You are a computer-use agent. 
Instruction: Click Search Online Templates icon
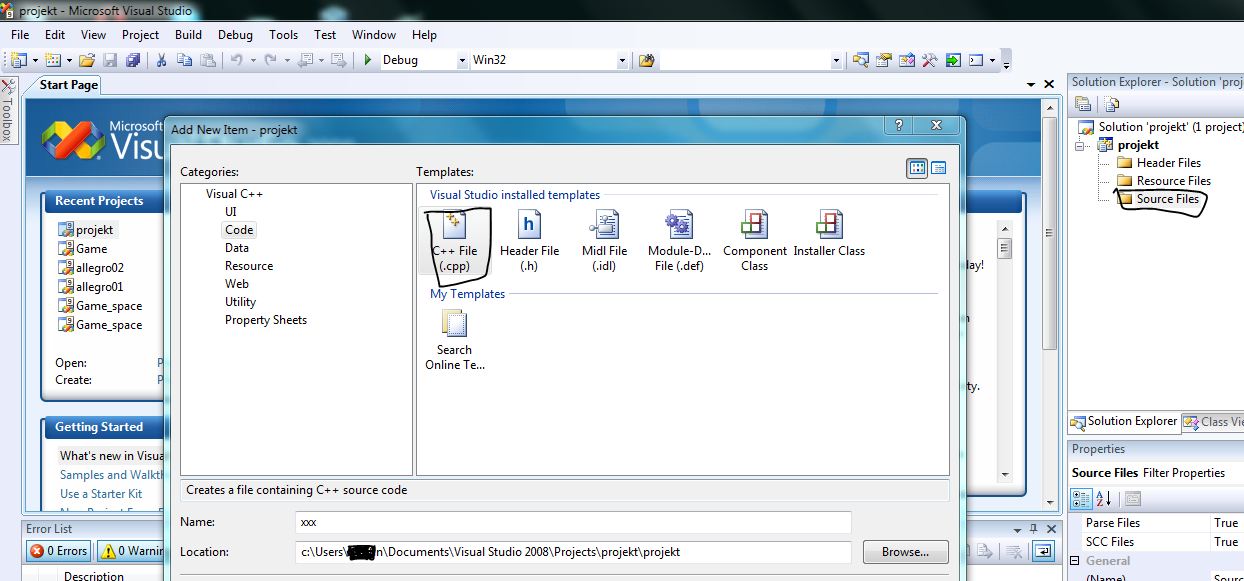pyautogui.click(x=454, y=338)
